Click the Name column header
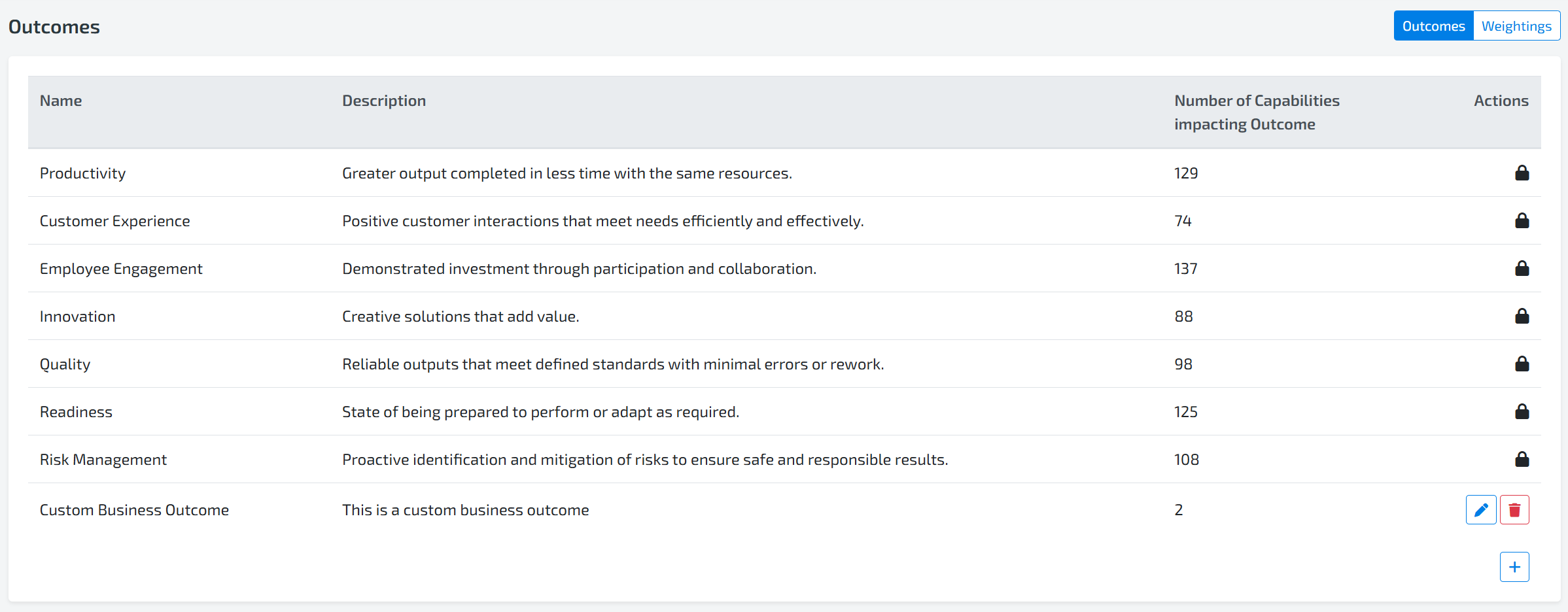Screen dimensions: 1568x612 point(61,101)
